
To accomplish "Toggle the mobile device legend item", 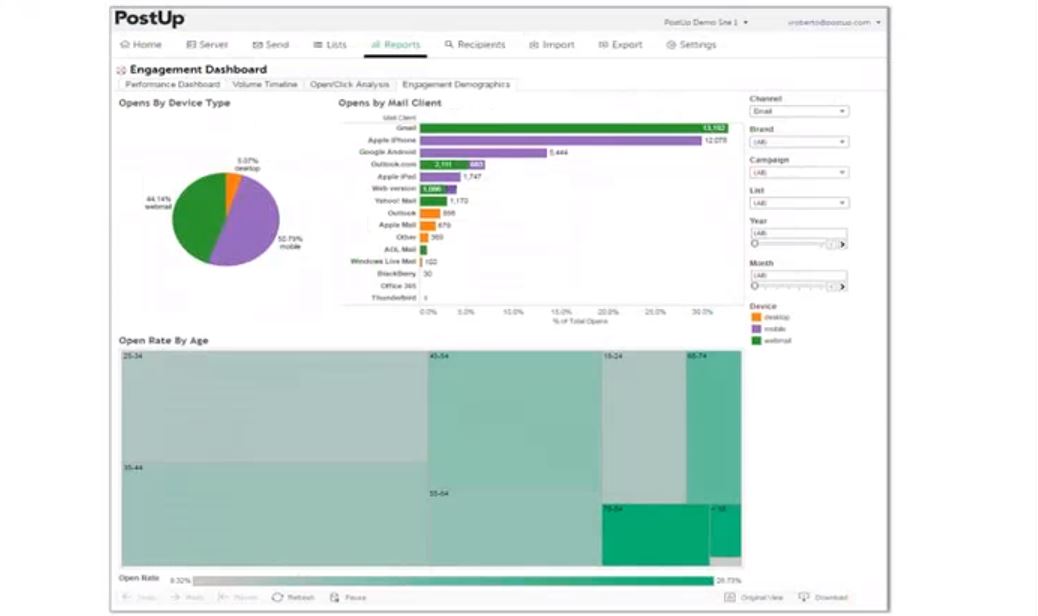I will [756, 329].
